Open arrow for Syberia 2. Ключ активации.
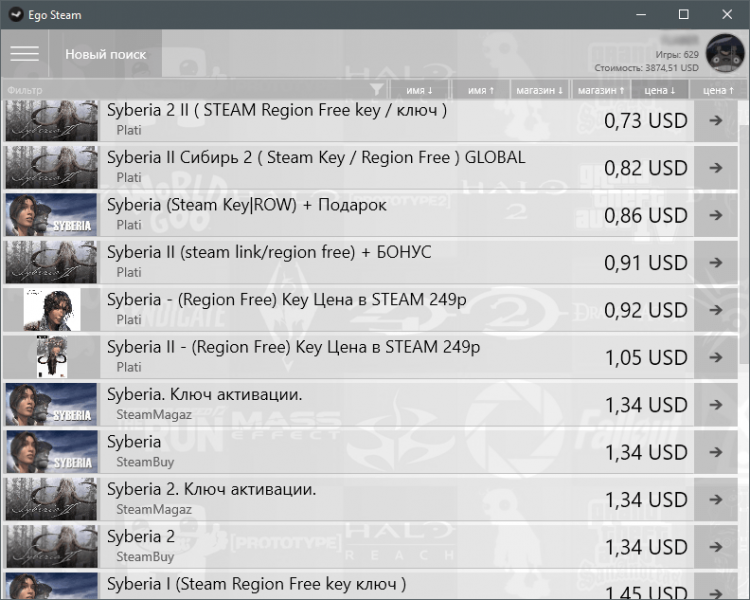The height and width of the screenshot is (600, 750). pyautogui.click(x=716, y=500)
